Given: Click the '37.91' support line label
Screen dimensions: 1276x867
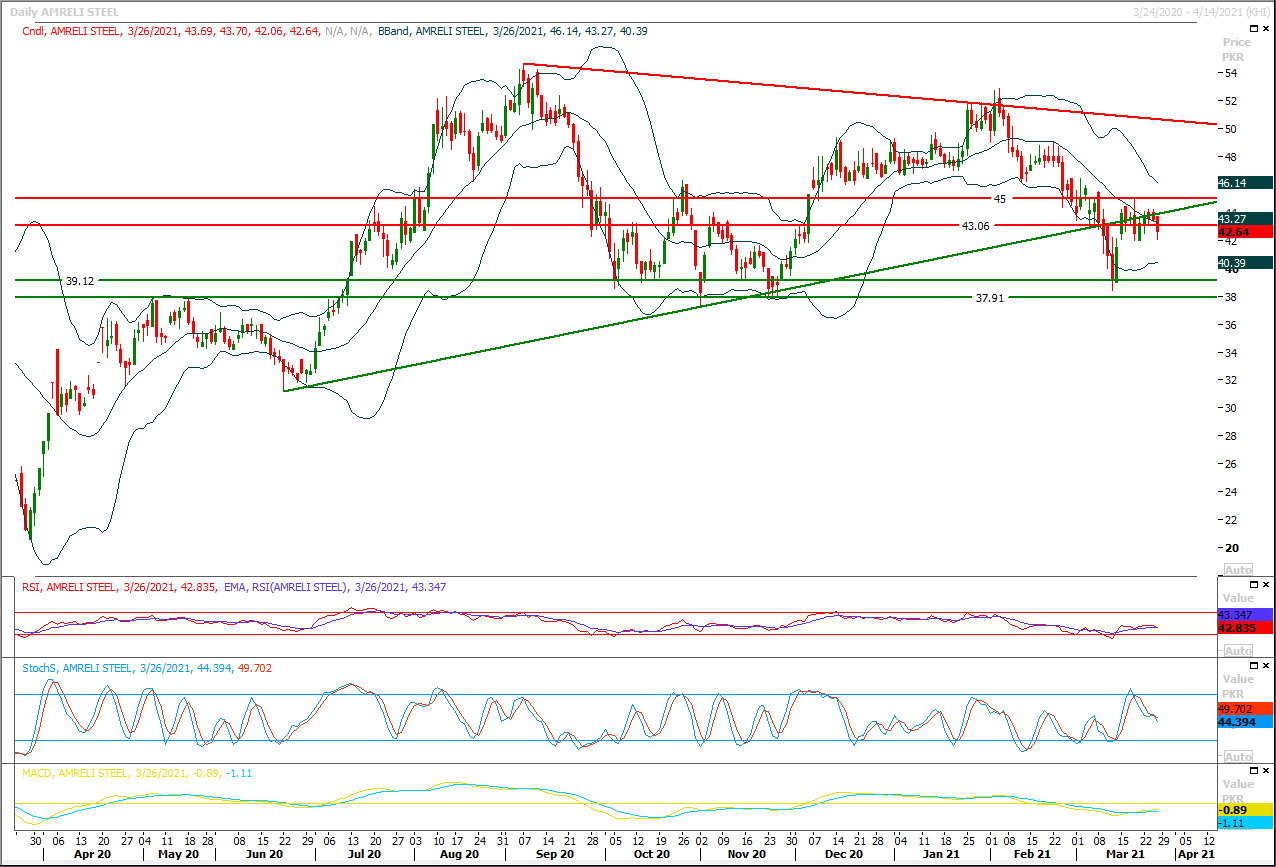Looking at the screenshot, I should [990, 298].
